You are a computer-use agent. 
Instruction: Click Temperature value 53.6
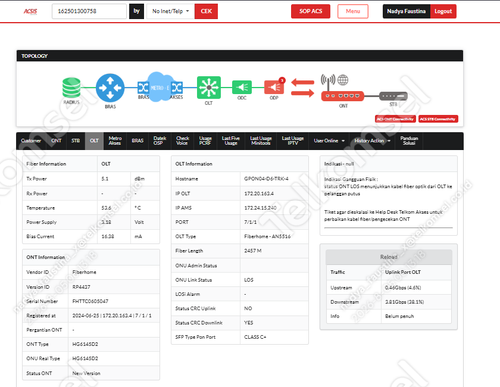pyautogui.click(x=106, y=208)
